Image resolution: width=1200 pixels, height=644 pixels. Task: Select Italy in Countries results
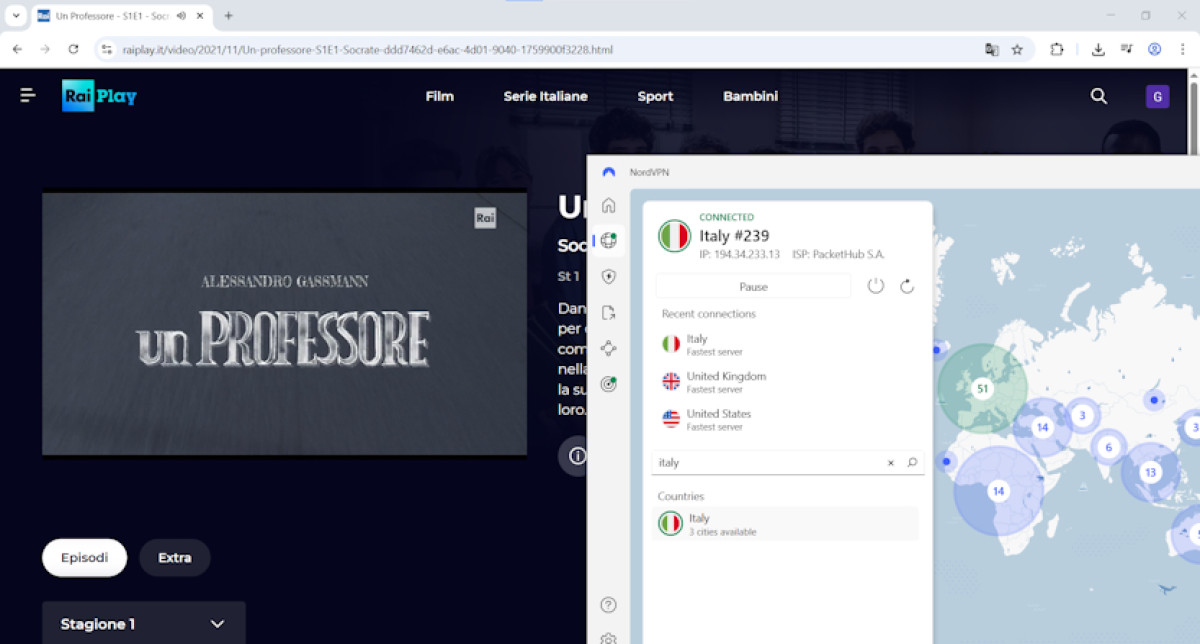[785, 524]
